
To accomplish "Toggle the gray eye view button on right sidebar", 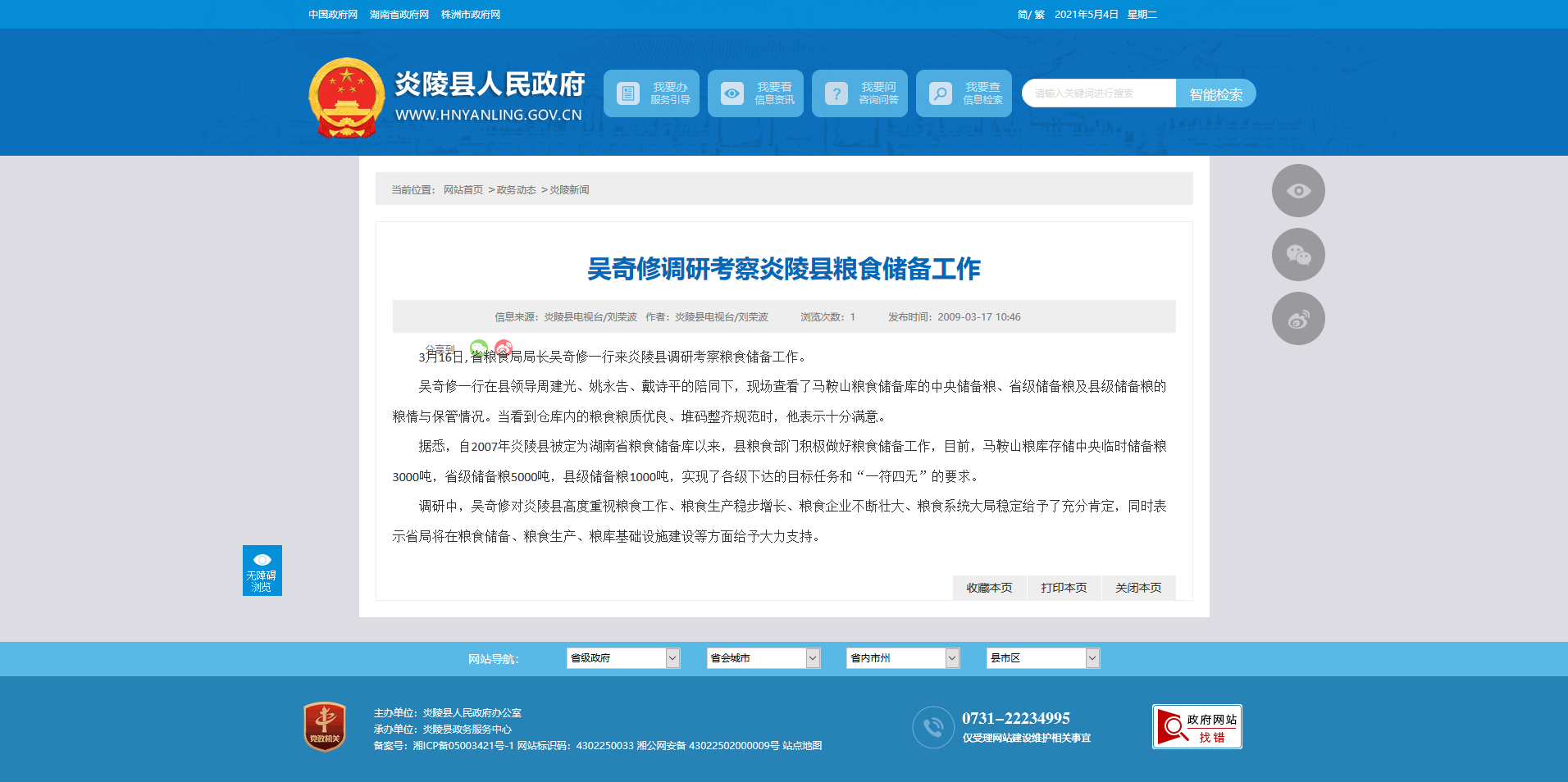I will coord(1297,191).
